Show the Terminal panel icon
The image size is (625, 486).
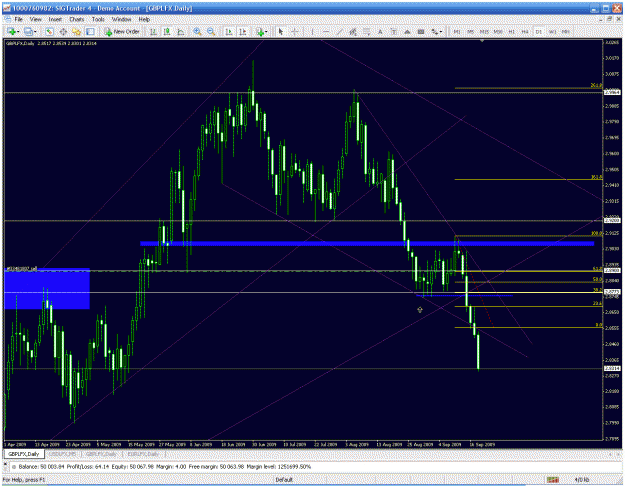(90, 31)
